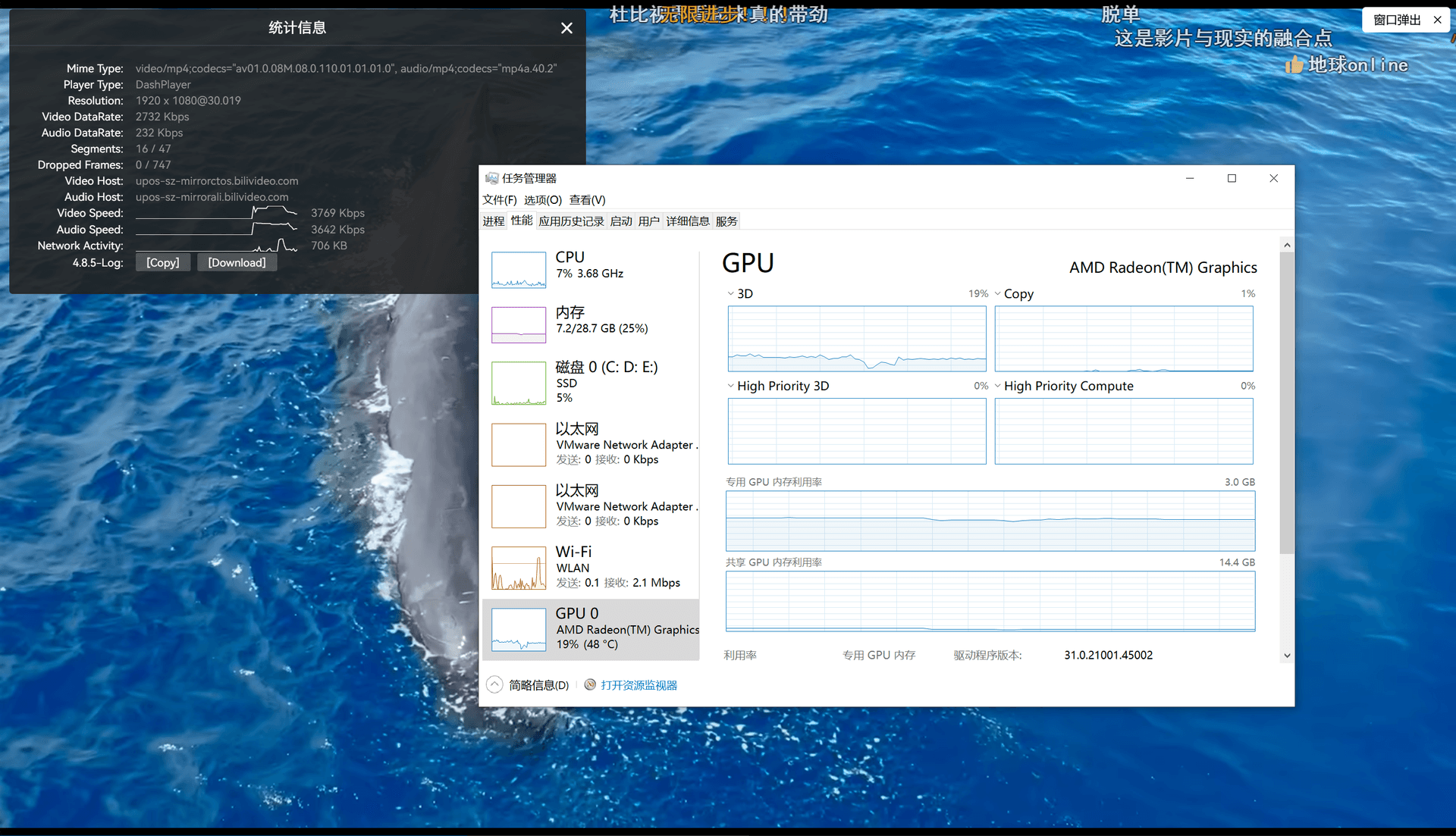This screenshot has width=1456, height=836.
Task: Click the thumbs-up like icon in video
Action: click(1294, 65)
